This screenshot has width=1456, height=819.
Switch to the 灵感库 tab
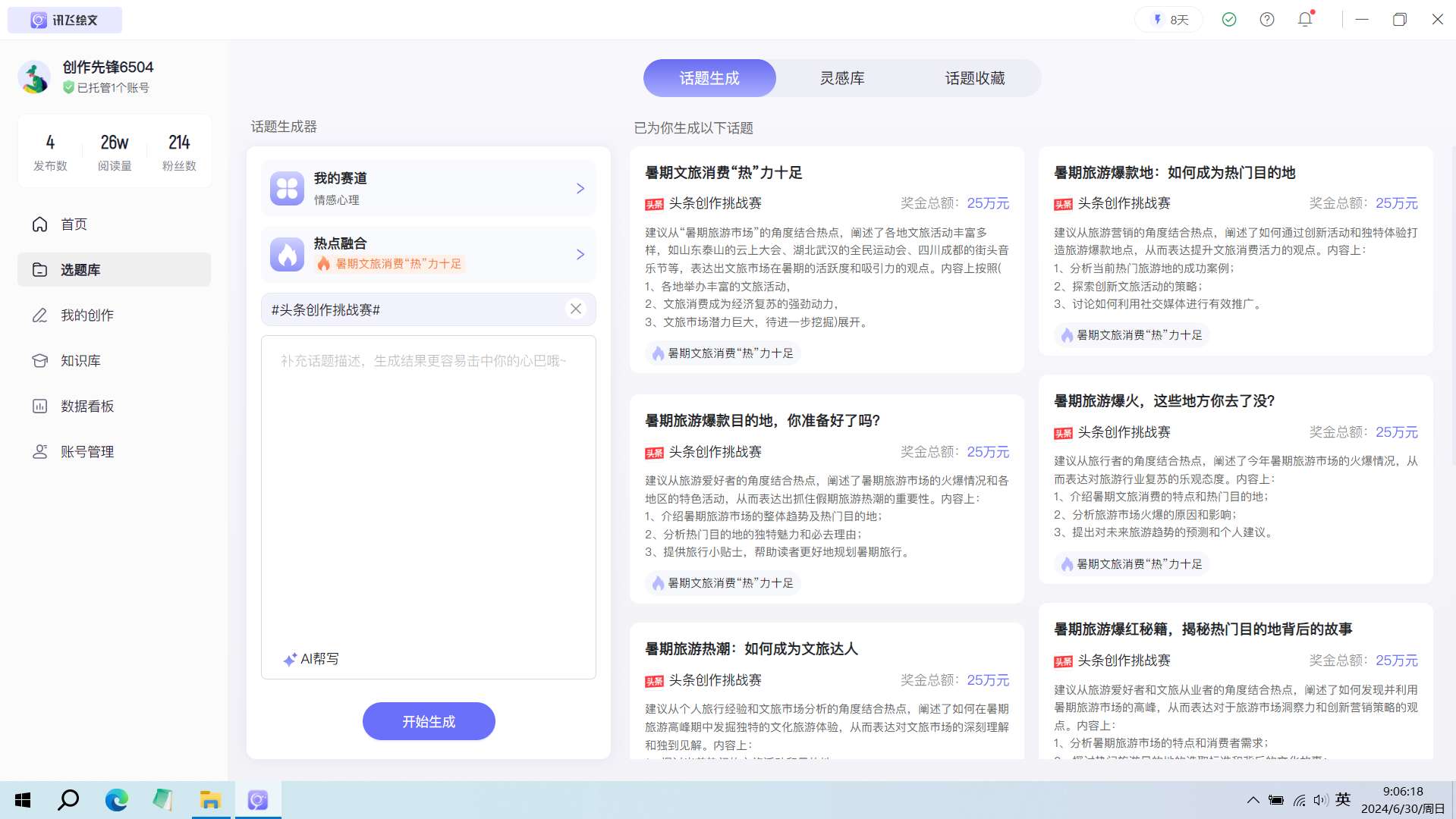click(841, 78)
